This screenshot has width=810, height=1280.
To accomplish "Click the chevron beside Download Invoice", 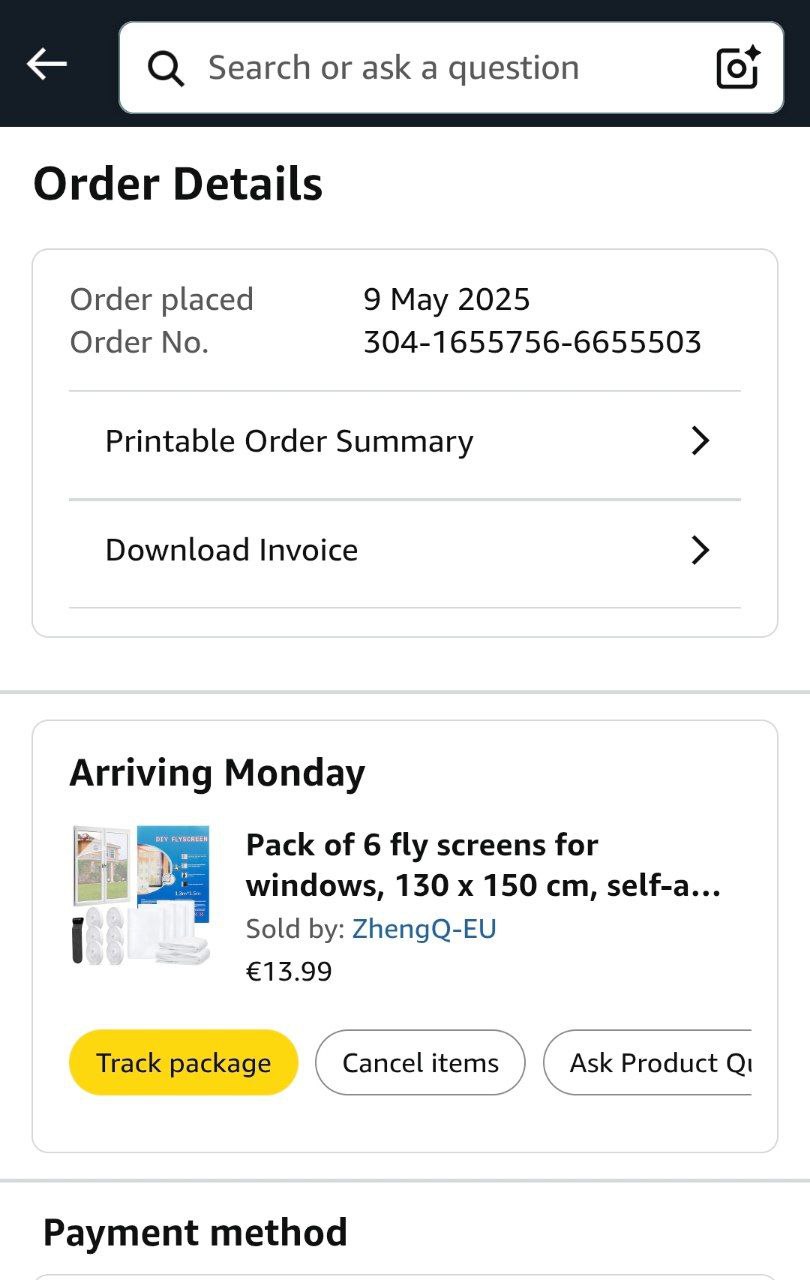I will pyautogui.click(x=700, y=550).
